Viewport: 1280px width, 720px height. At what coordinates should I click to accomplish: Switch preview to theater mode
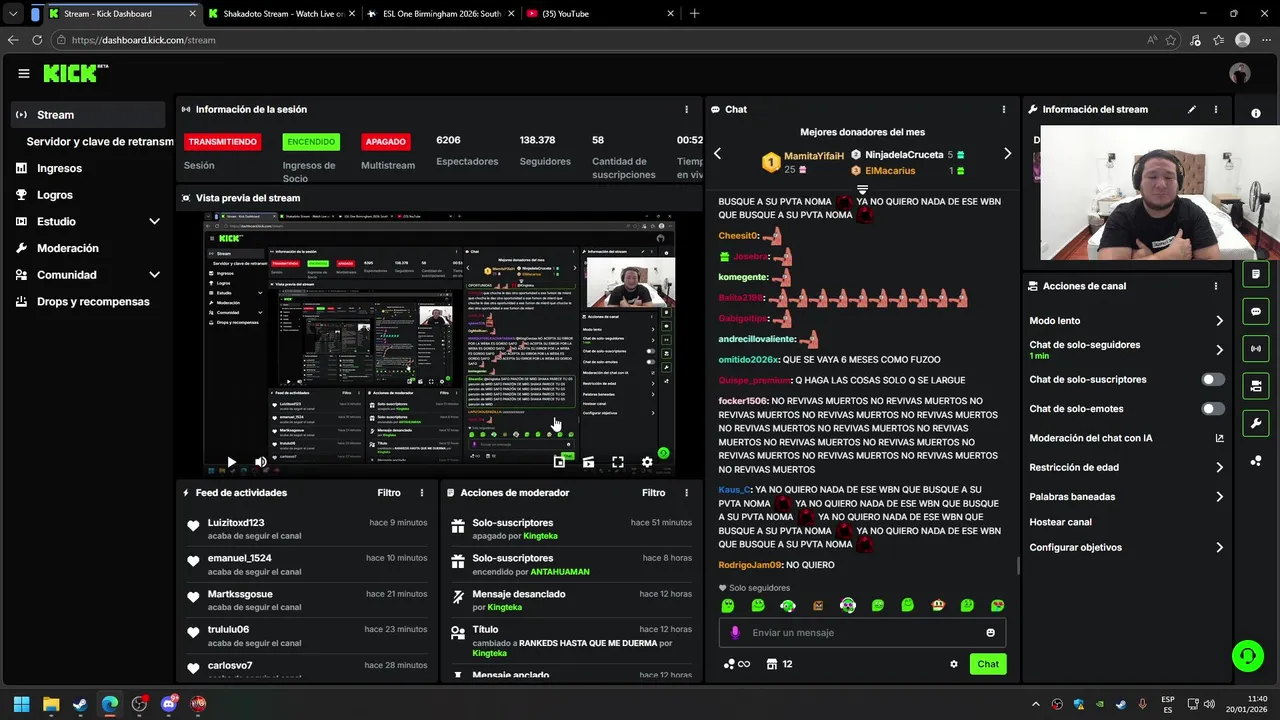588,462
